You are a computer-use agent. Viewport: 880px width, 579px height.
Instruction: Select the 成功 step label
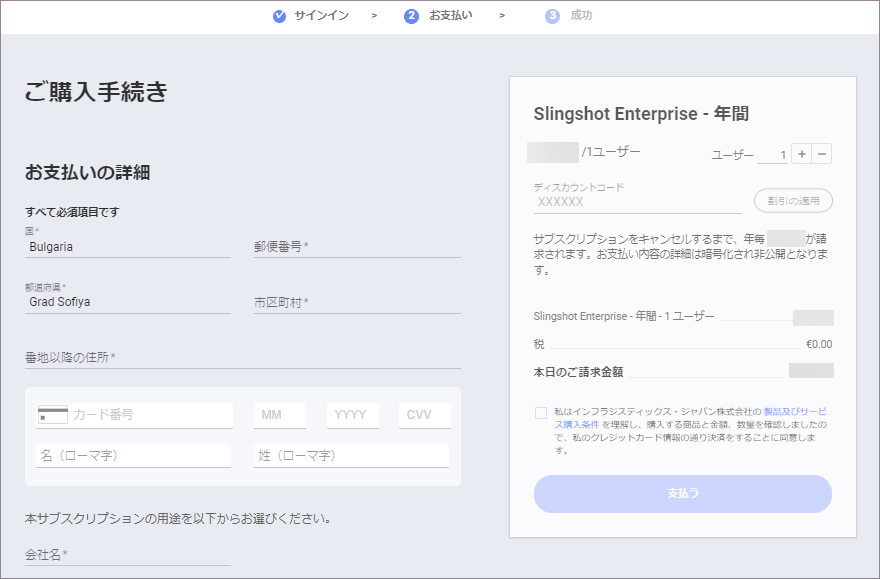581,16
